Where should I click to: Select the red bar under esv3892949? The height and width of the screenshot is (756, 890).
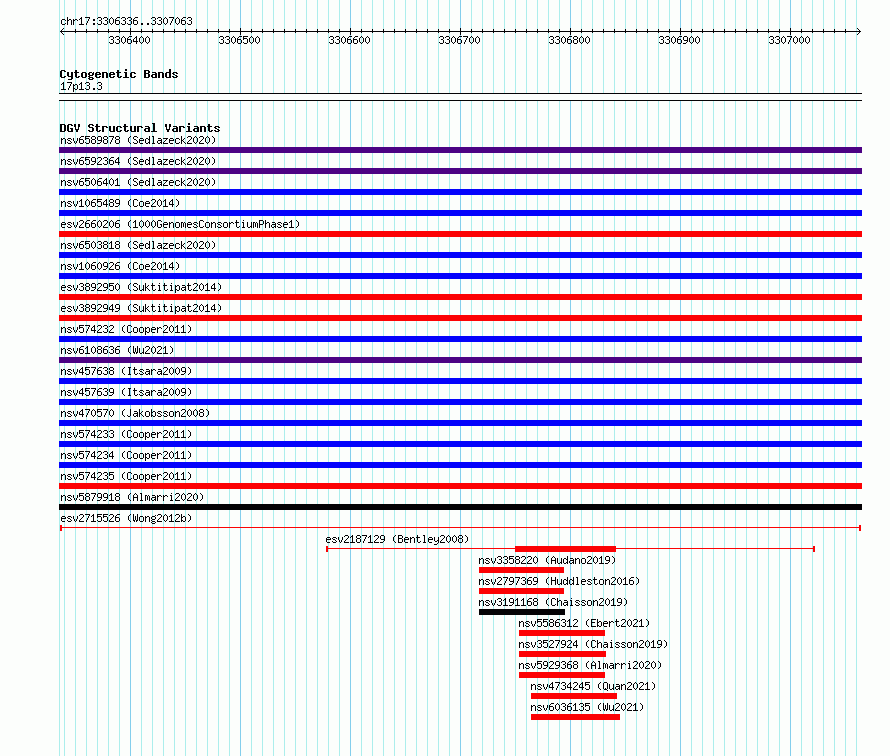pyautogui.click(x=460, y=318)
